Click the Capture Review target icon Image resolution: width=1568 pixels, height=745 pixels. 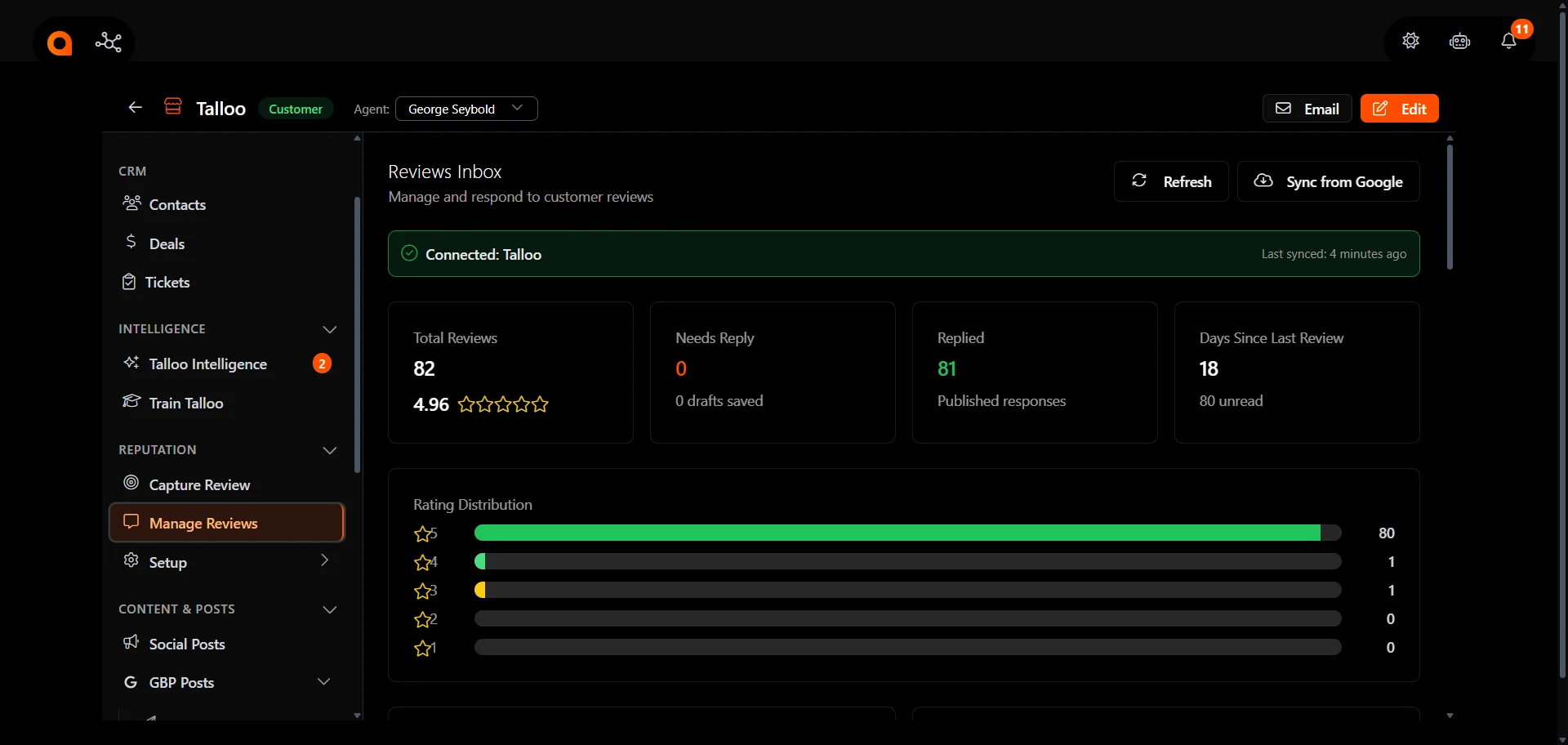point(131,483)
